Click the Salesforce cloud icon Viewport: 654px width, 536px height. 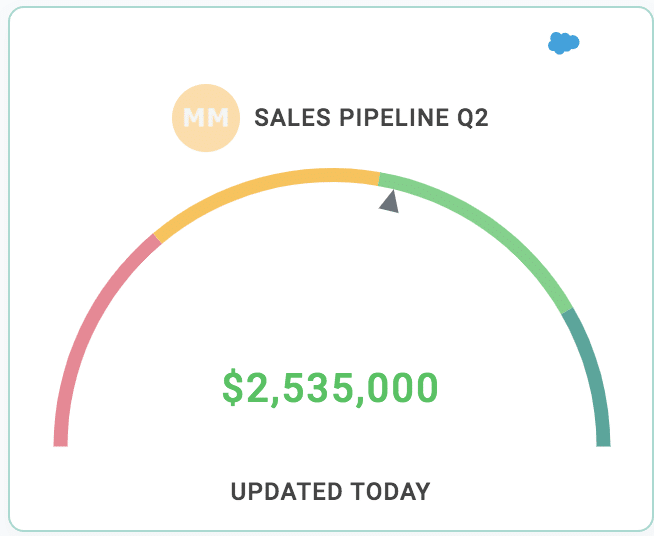tap(564, 43)
